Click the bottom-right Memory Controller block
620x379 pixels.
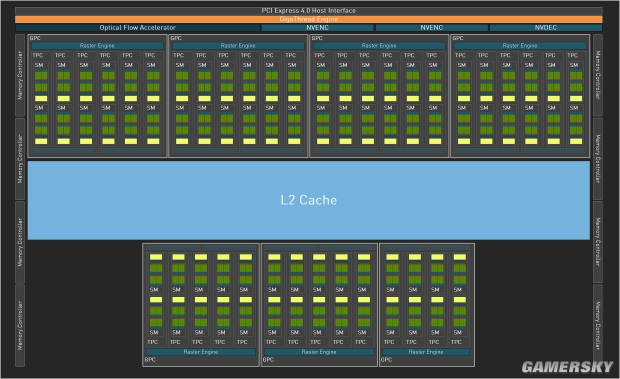coord(598,326)
